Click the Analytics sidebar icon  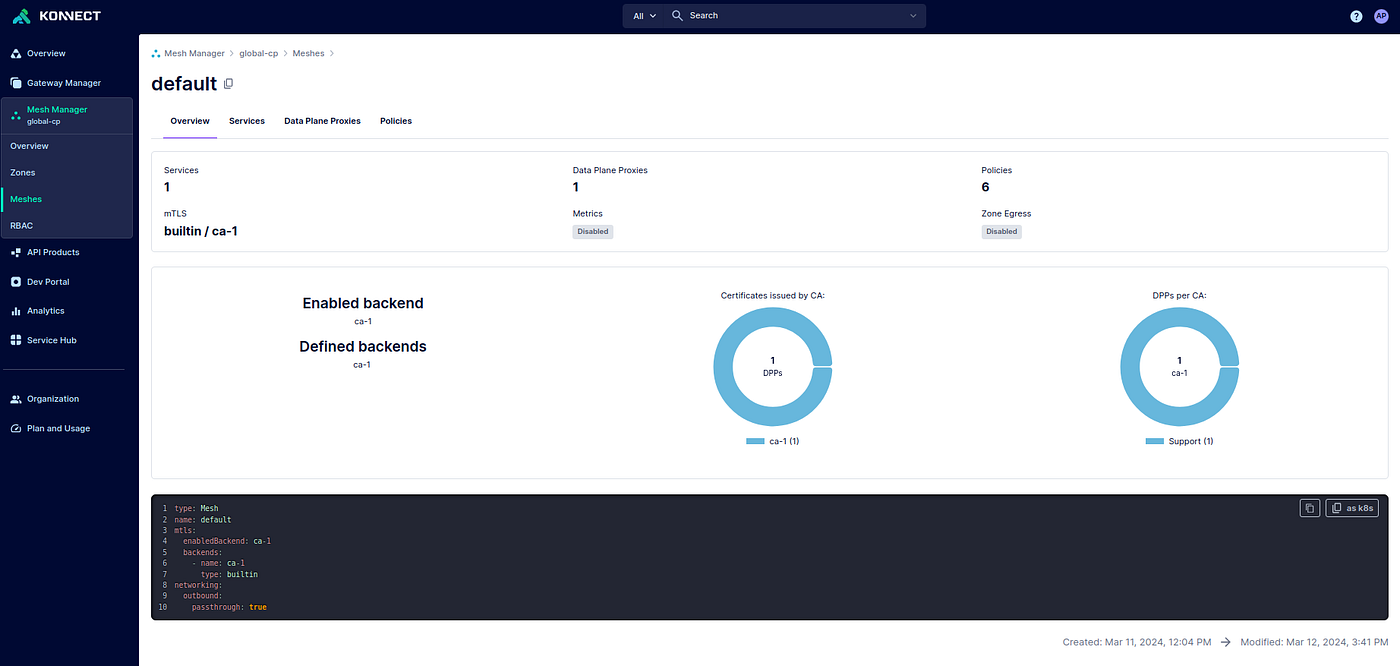[16, 311]
